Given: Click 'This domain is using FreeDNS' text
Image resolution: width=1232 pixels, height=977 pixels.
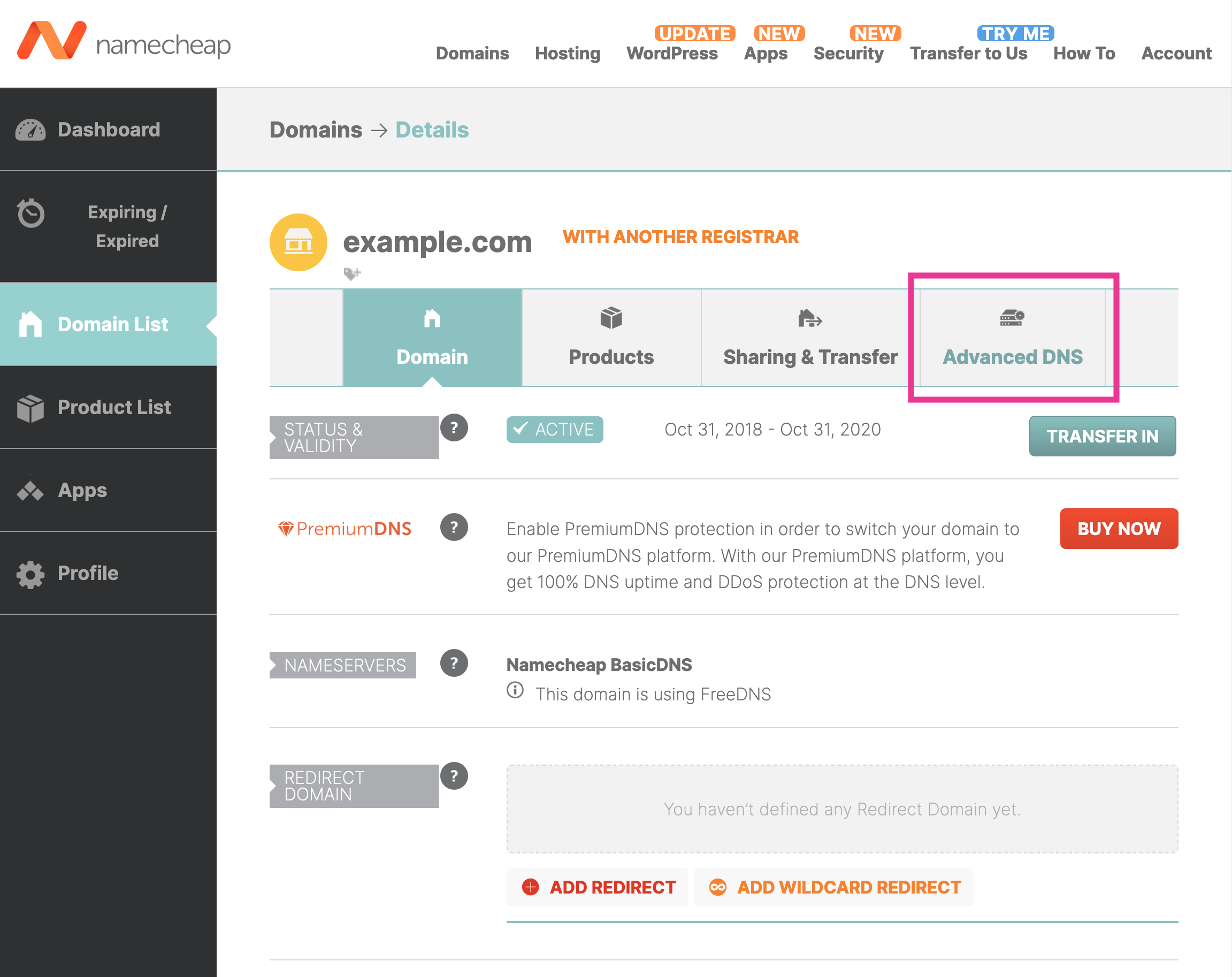Looking at the screenshot, I should coord(653,694).
